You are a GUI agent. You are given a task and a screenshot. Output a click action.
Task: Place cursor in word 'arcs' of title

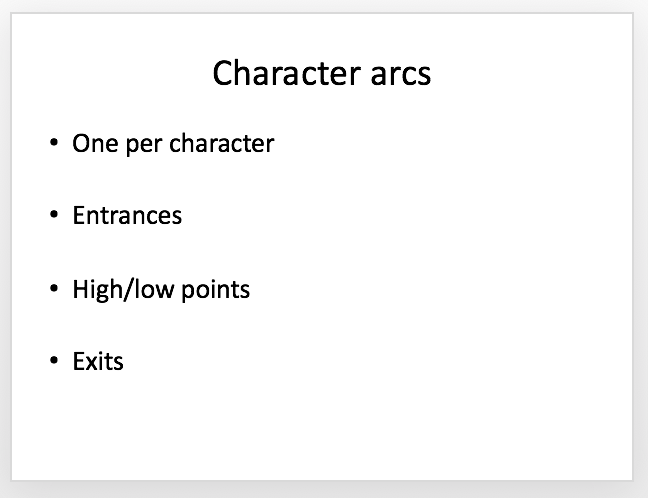(x=401, y=74)
